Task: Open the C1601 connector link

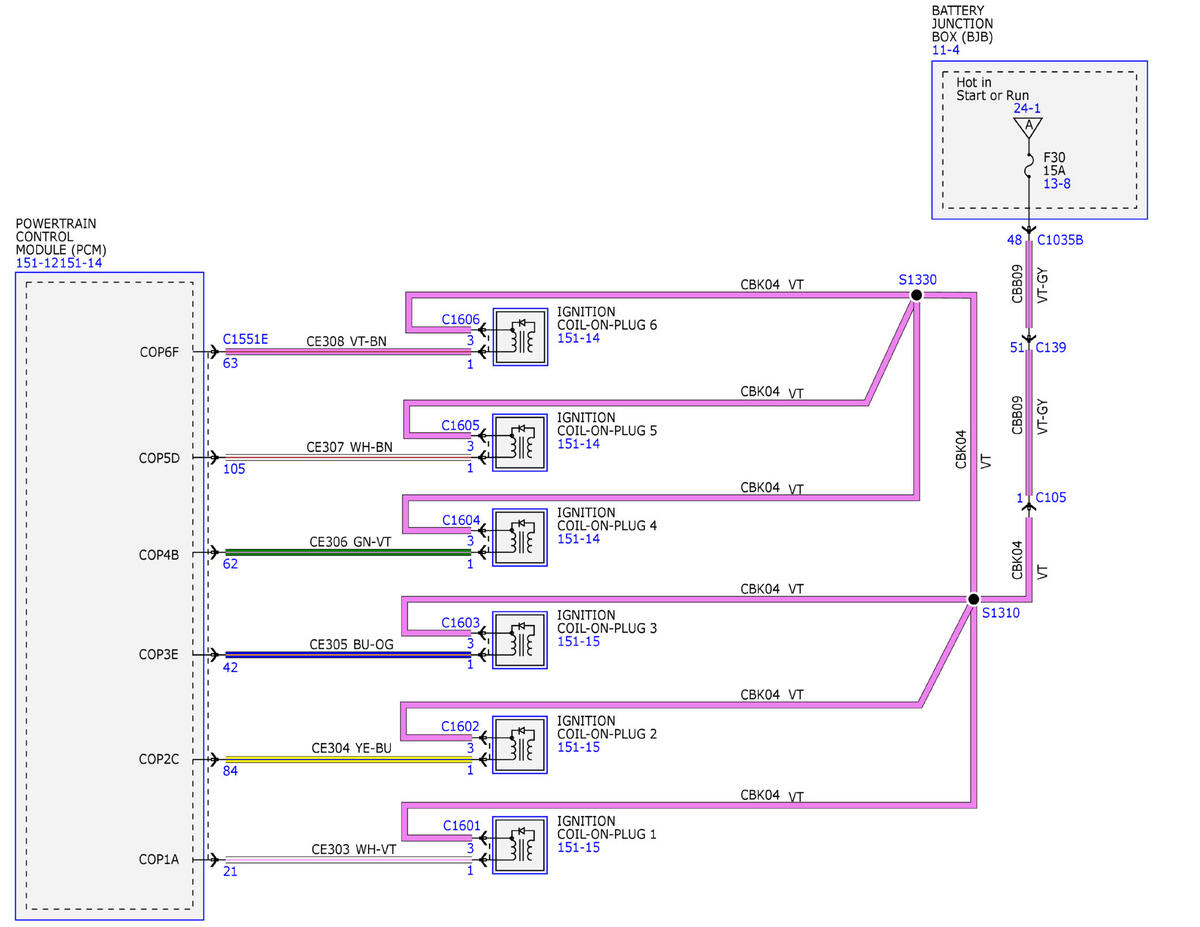Action: click(x=461, y=827)
